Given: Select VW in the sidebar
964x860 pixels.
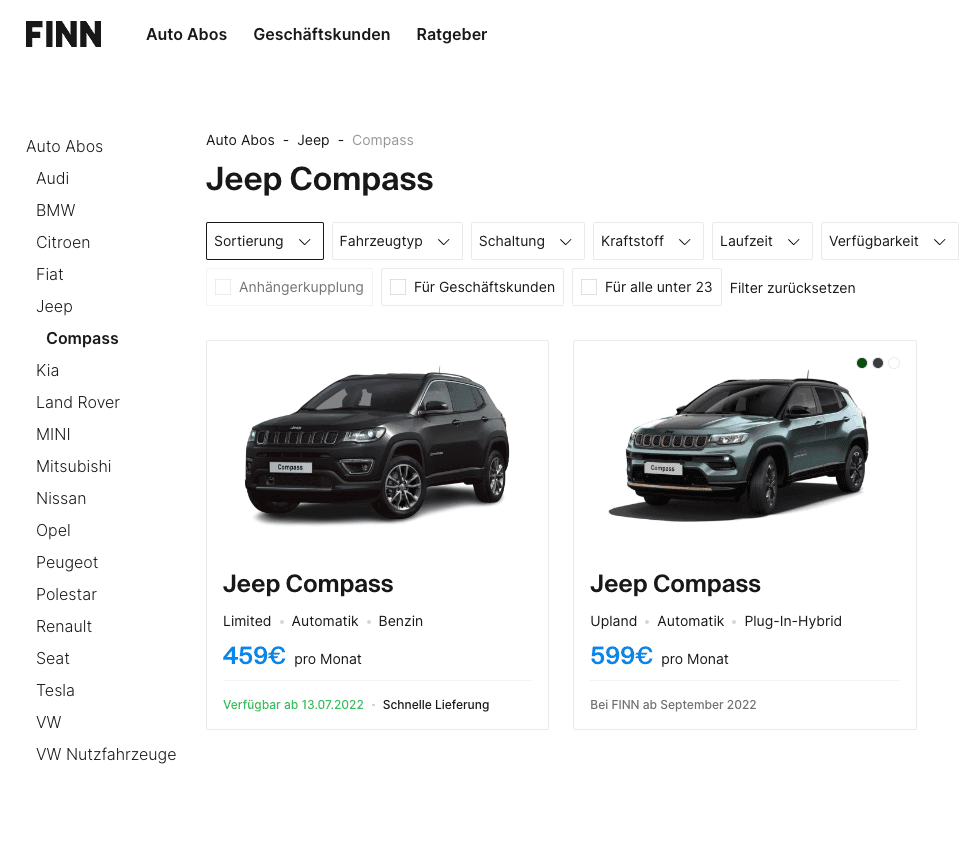Looking at the screenshot, I should tap(49, 722).
